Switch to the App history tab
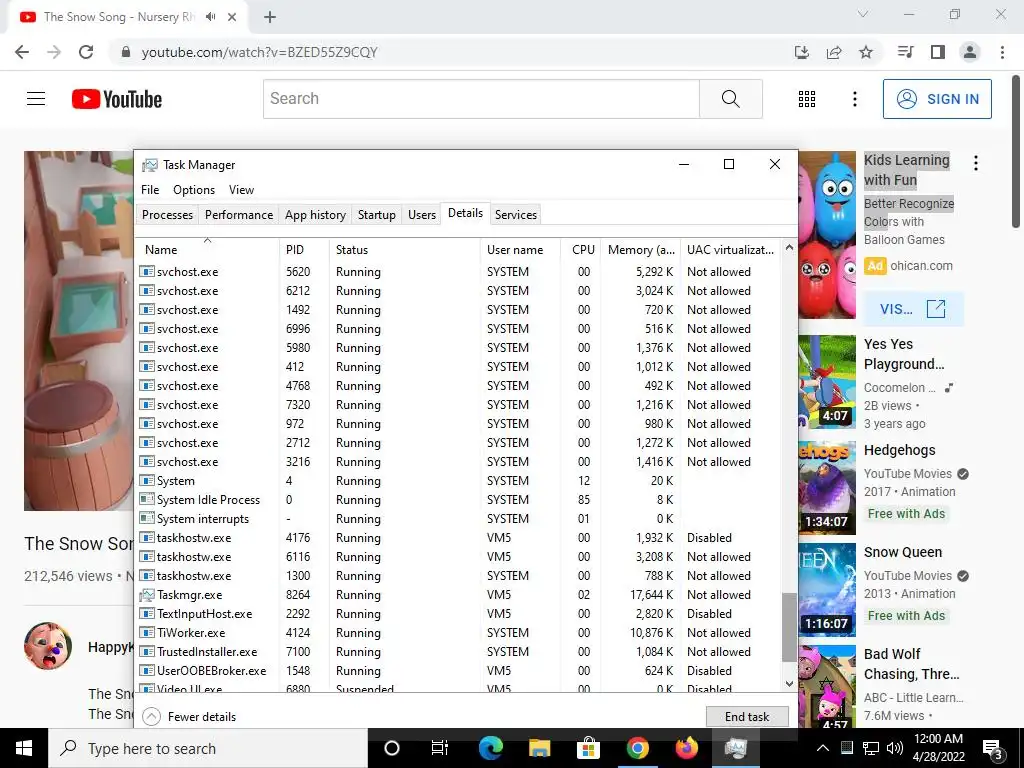The width and height of the screenshot is (1024, 768). pyautogui.click(x=315, y=215)
